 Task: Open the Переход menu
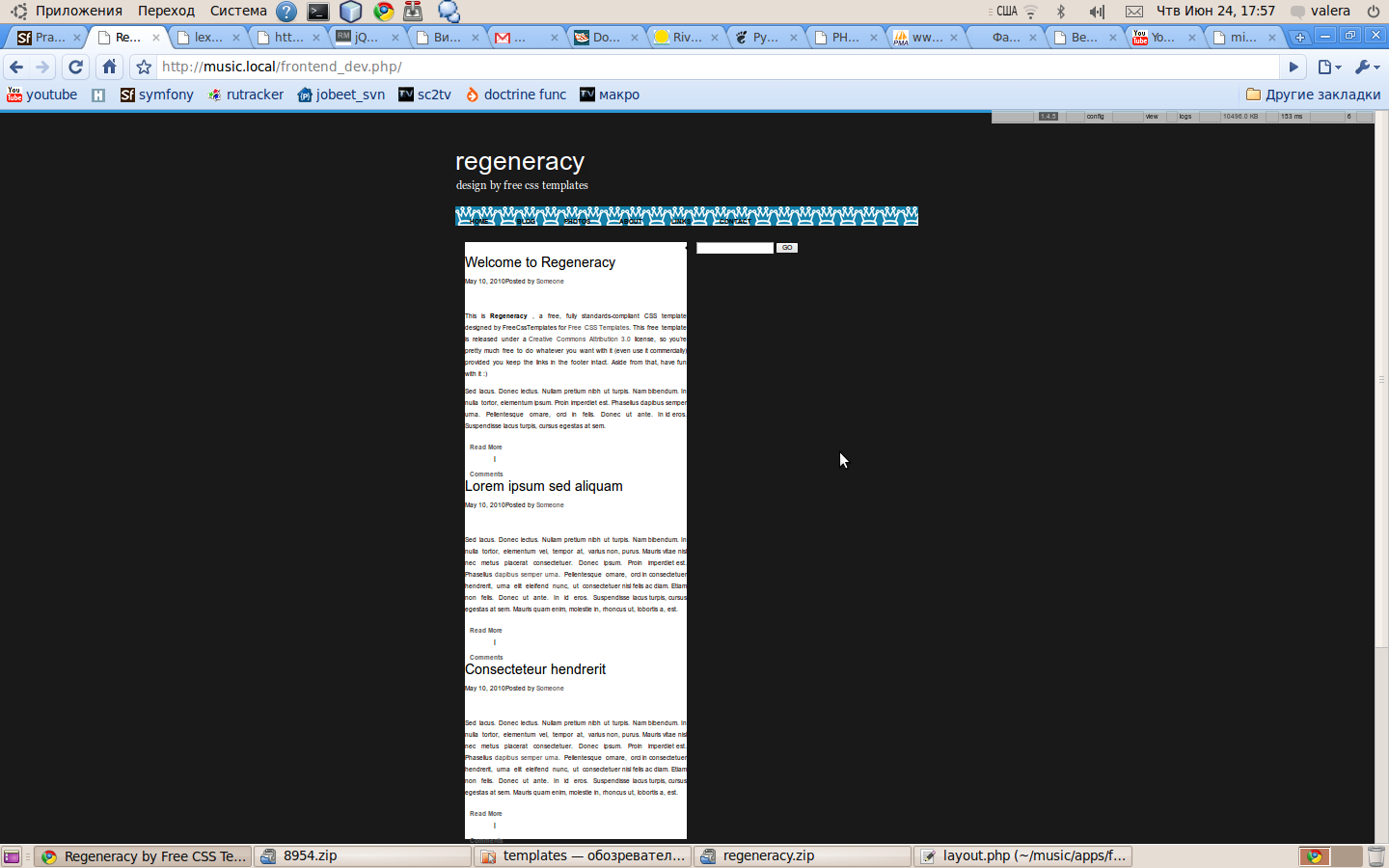coord(166,11)
